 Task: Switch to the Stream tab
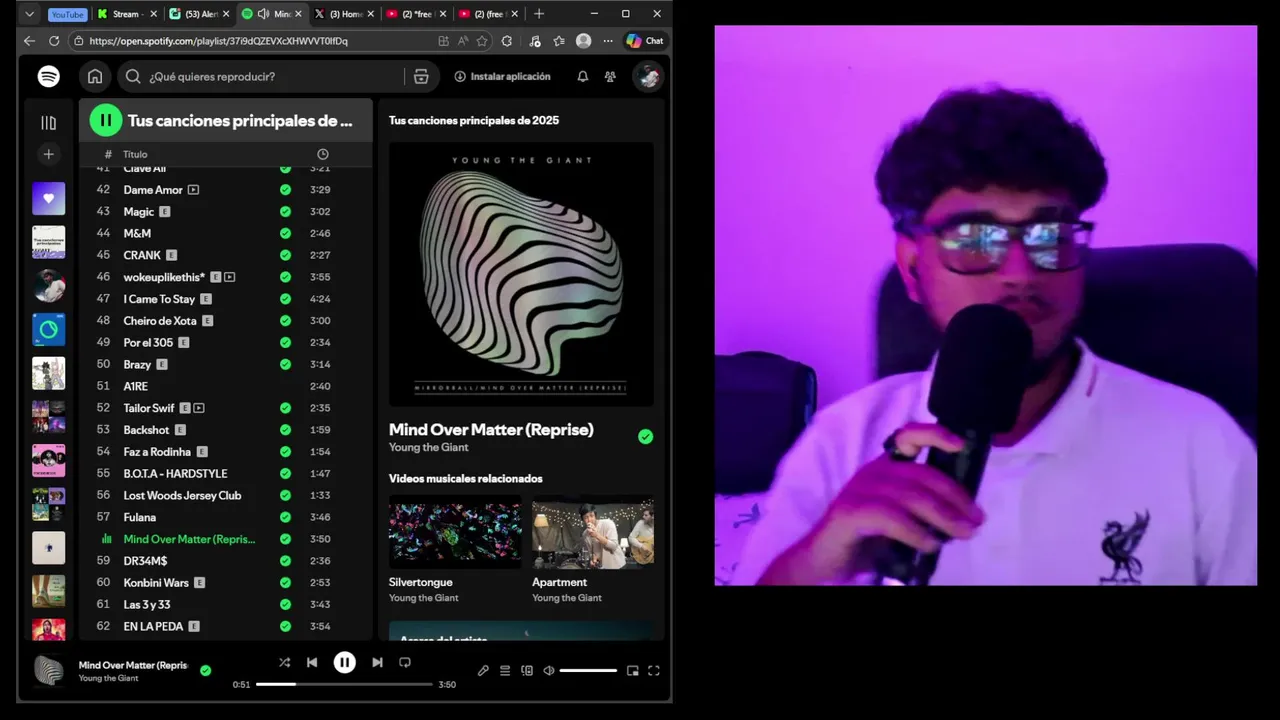tap(126, 14)
